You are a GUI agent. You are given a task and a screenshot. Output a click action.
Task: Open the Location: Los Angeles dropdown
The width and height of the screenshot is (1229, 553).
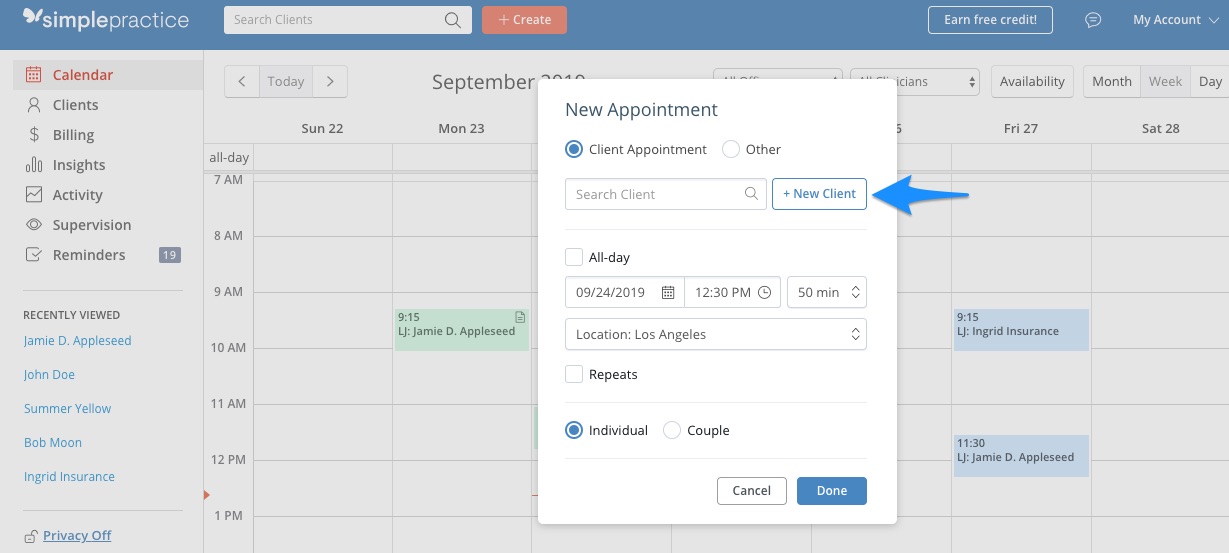point(715,334)
